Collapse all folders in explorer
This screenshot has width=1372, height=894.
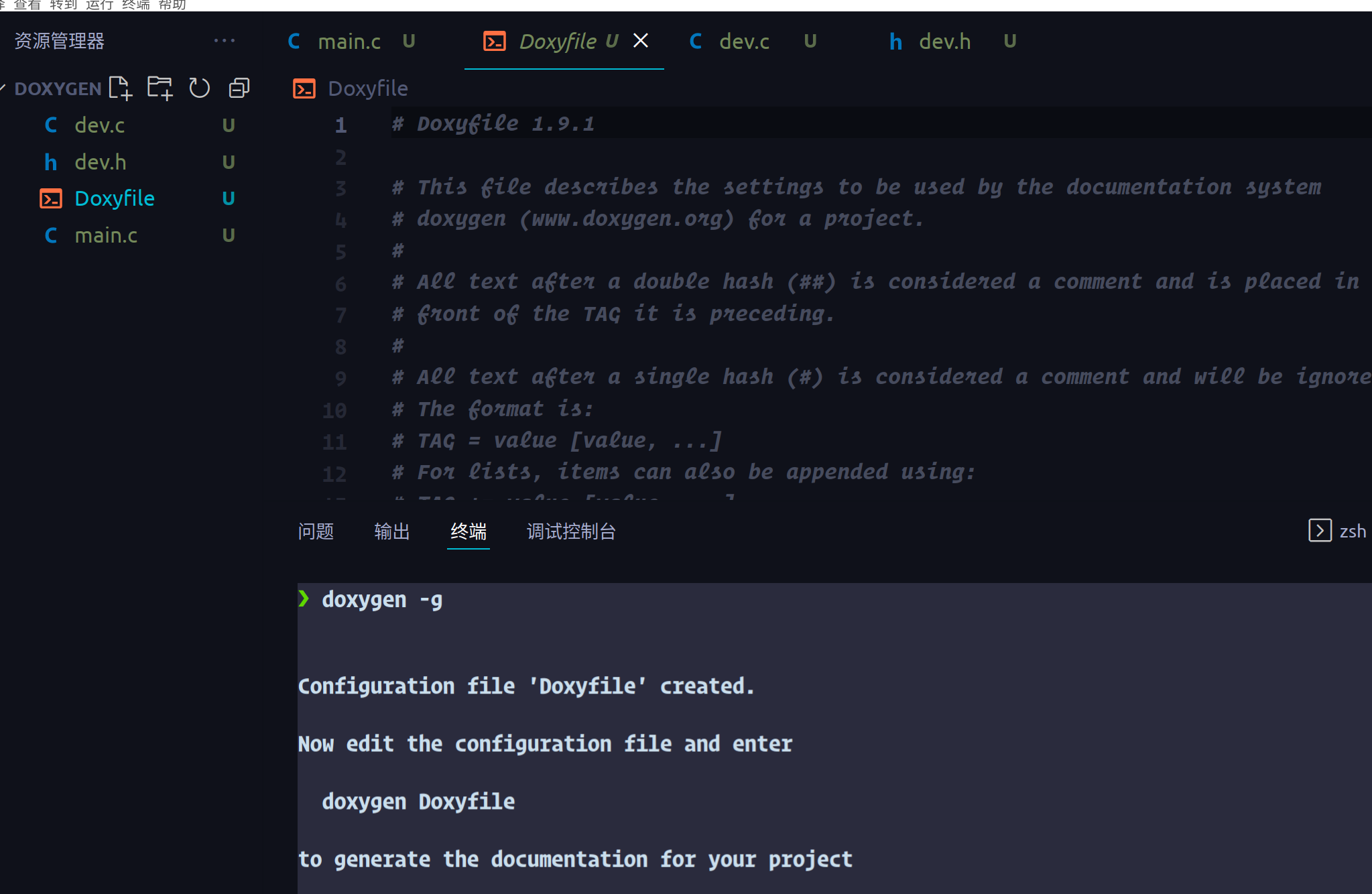pyautogui.click(x=239, y=88)
